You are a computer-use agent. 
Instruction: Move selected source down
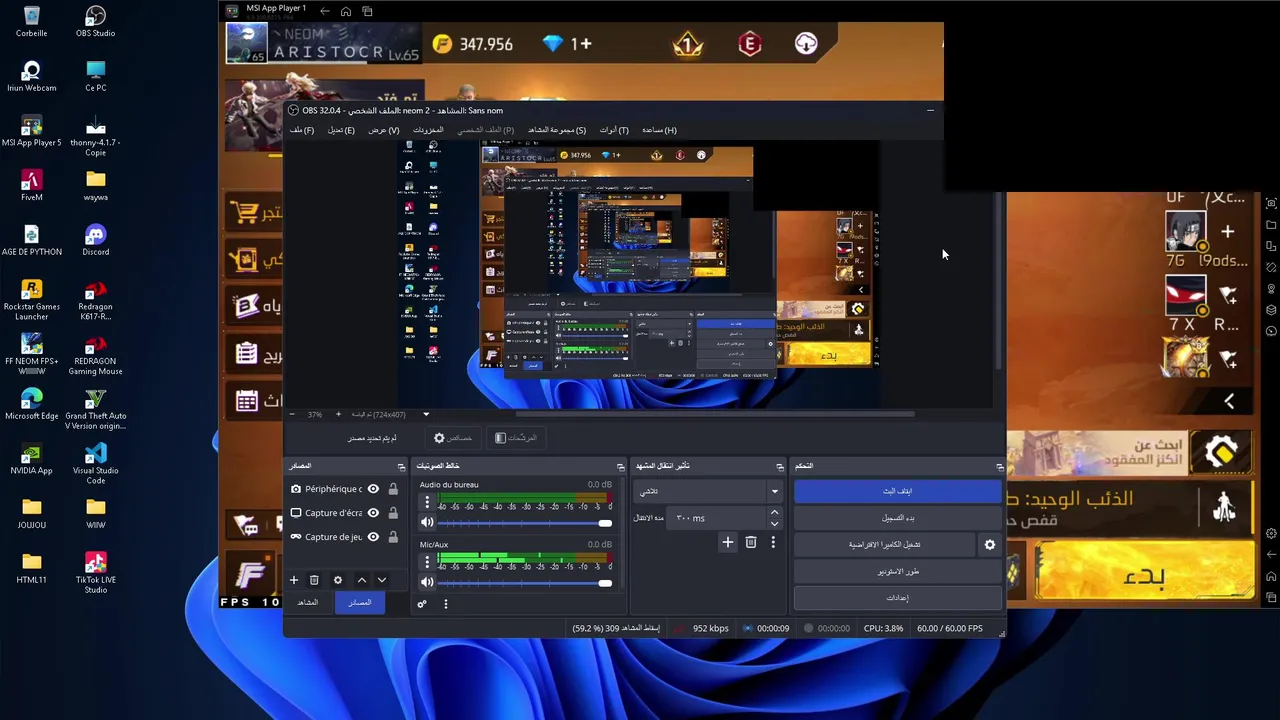click(x=382, y=580)
